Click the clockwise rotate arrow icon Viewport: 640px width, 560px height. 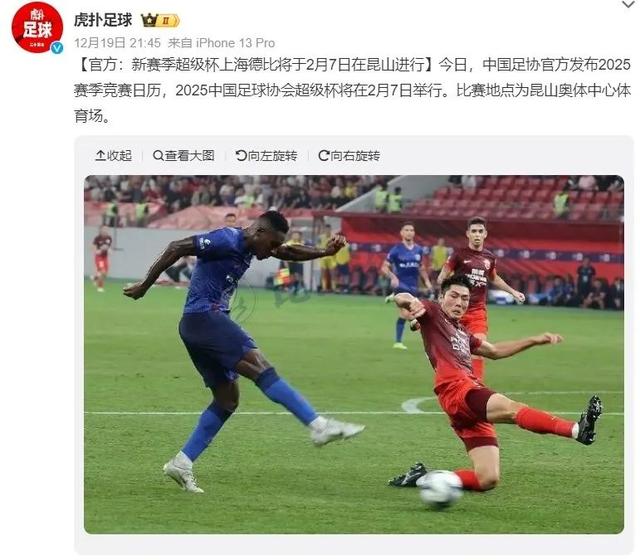pyautogui.click(x=324, y=156)
